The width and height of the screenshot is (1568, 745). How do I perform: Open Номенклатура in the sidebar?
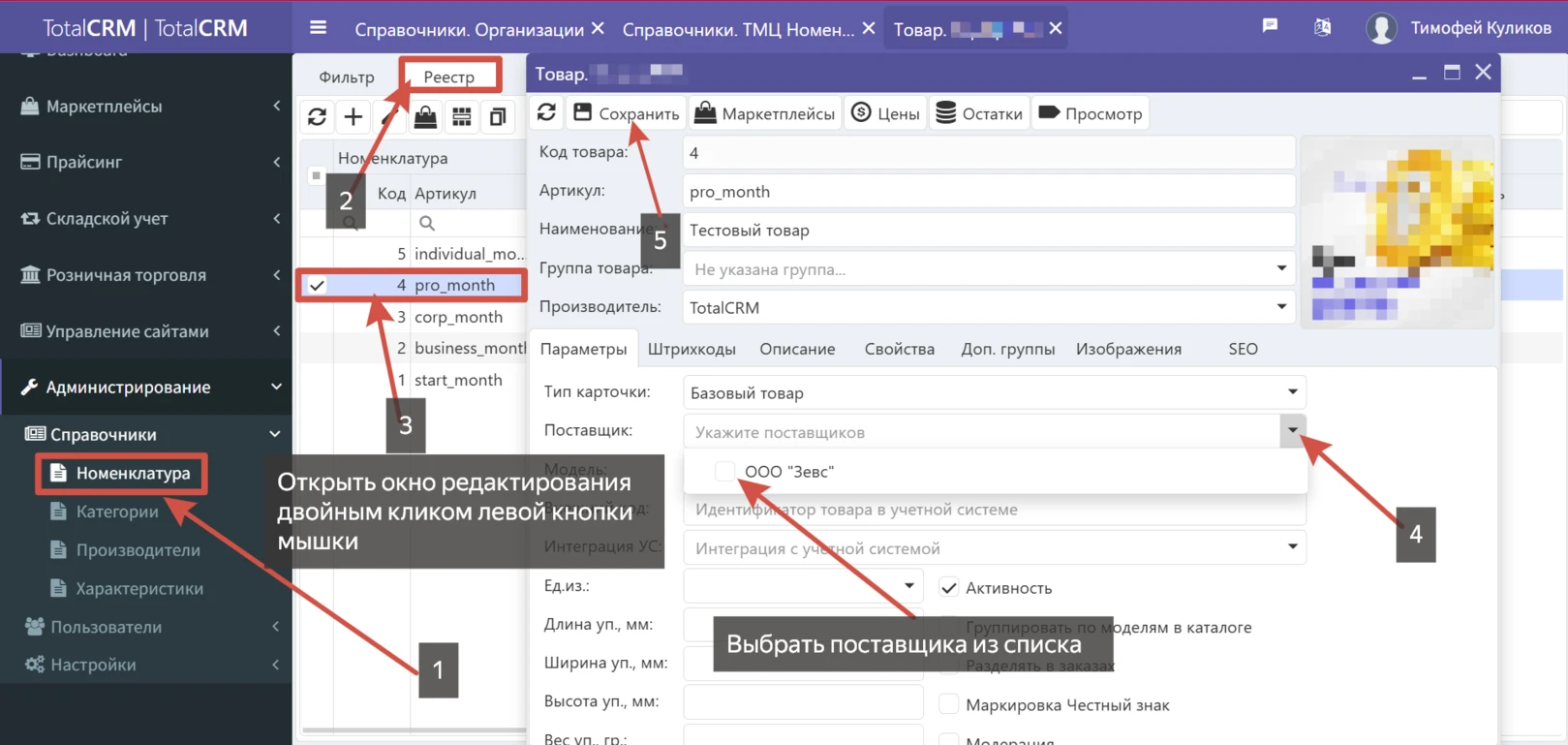click(133, 474)
